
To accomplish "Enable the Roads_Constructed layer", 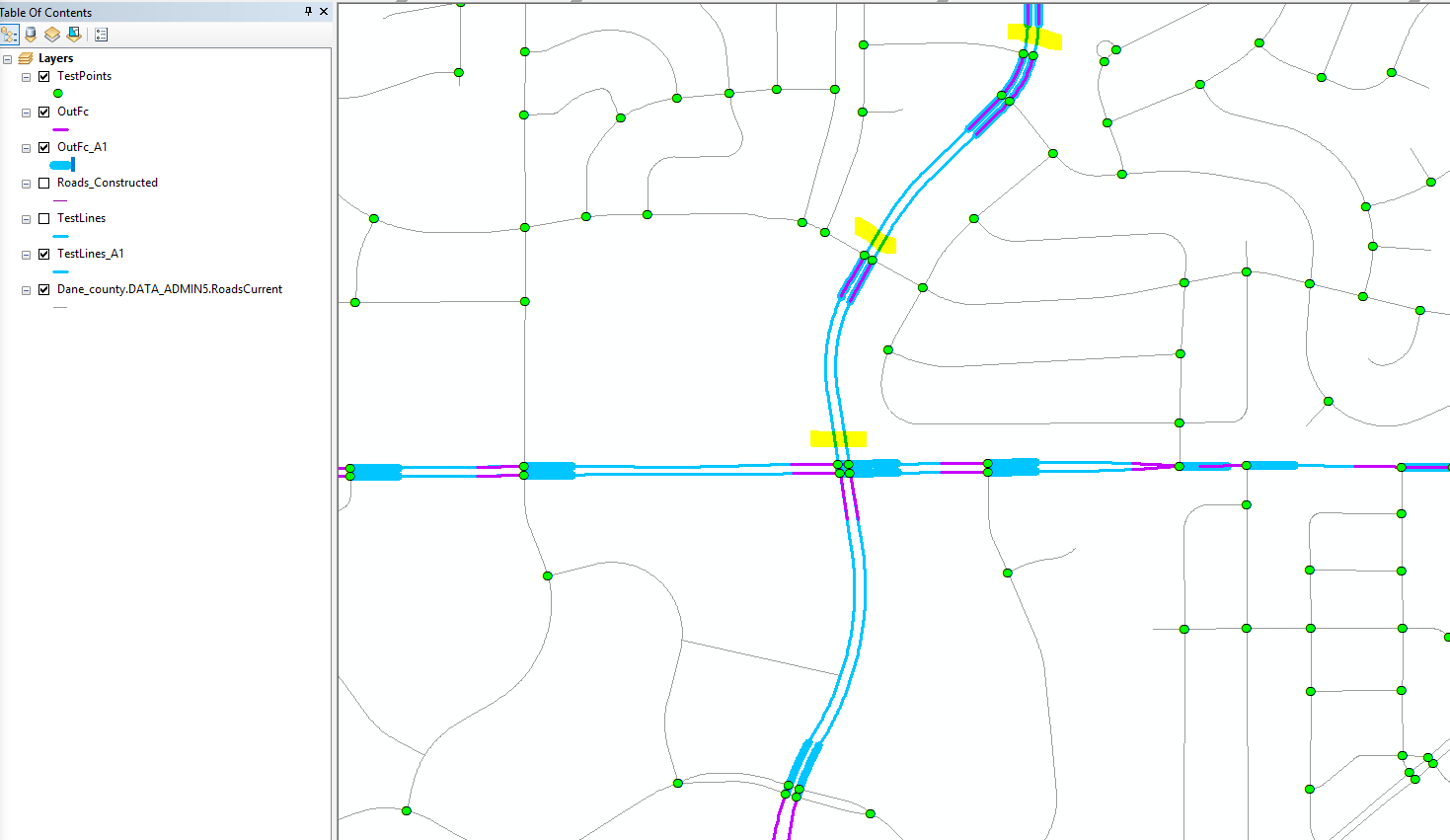I will point(43,183).
